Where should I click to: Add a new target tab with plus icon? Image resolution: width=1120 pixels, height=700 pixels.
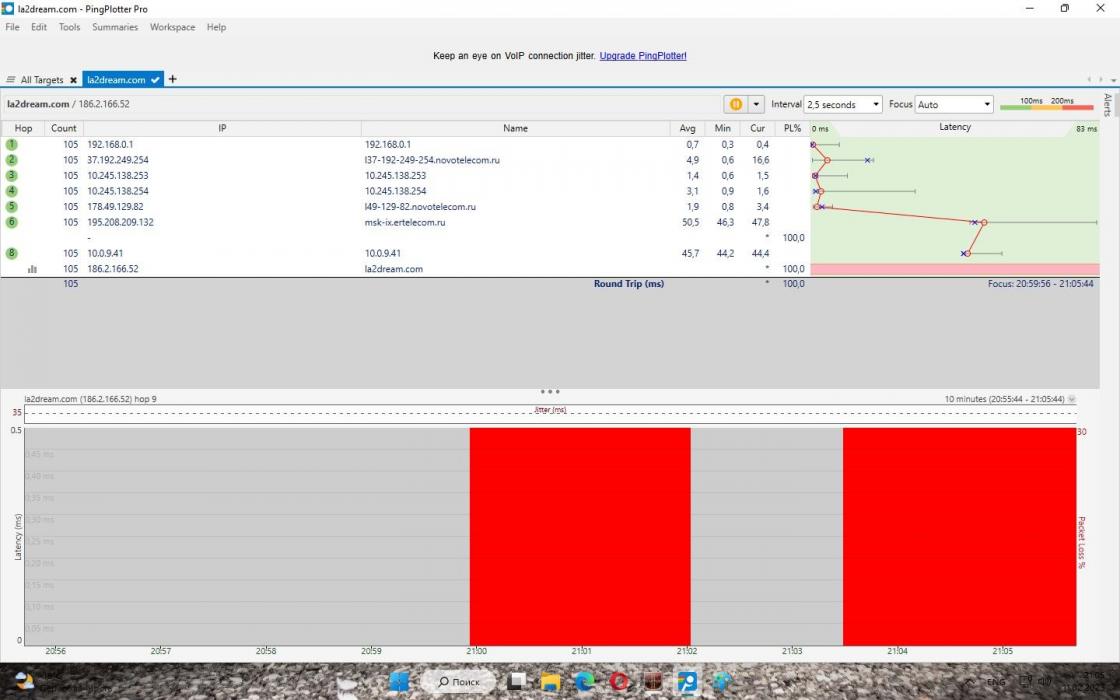(172, 79)
